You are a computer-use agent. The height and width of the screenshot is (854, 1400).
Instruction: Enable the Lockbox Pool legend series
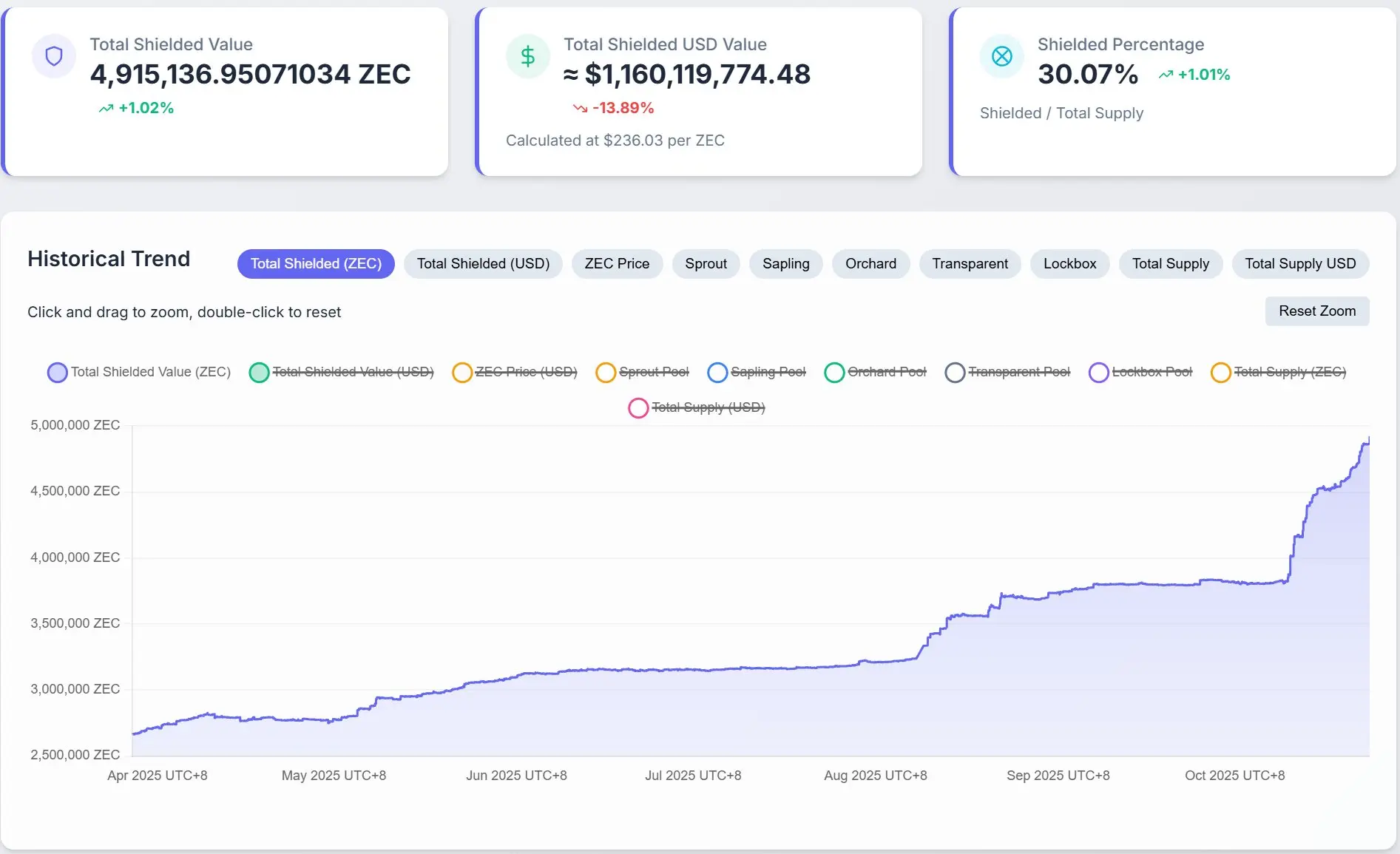point(1141,372)
